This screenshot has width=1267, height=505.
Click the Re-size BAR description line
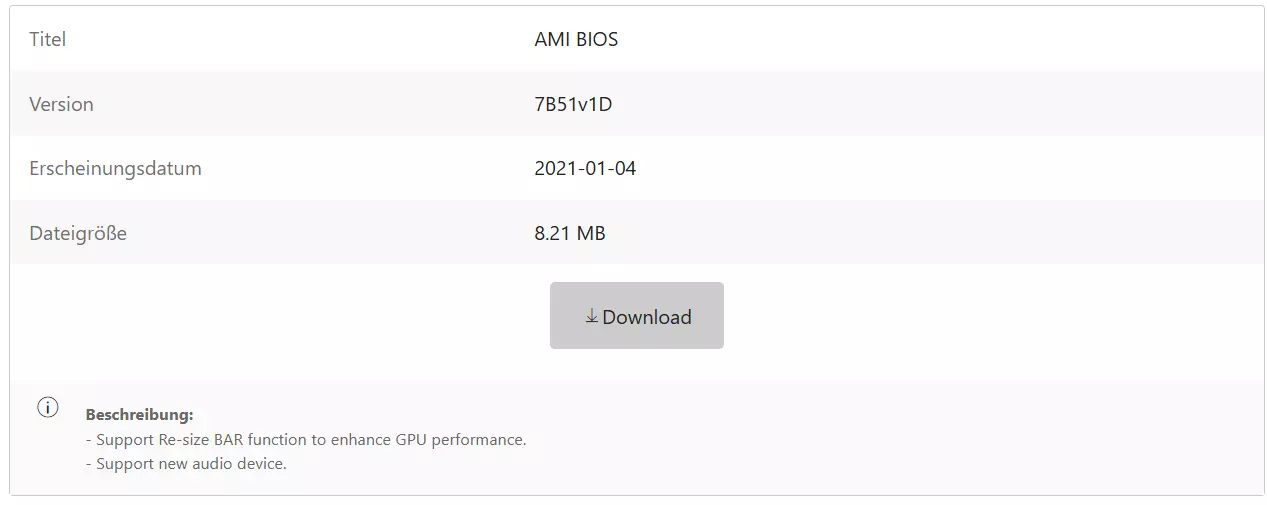(306, 439)
